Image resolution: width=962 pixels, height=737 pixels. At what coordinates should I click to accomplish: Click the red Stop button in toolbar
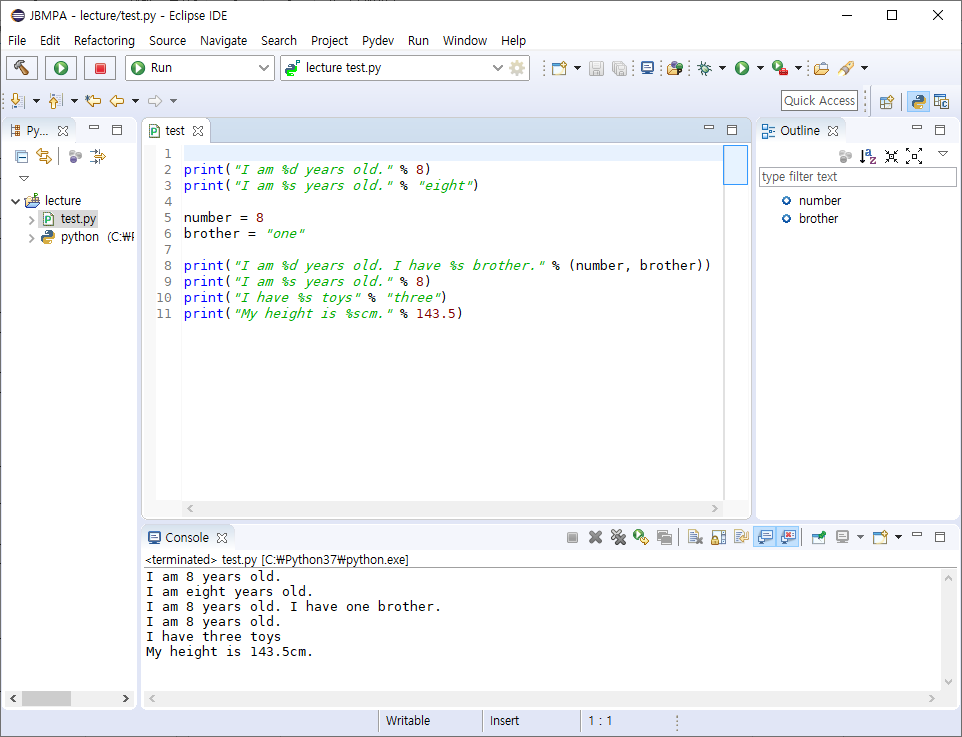pyautogui.click(x=100, y=68)
